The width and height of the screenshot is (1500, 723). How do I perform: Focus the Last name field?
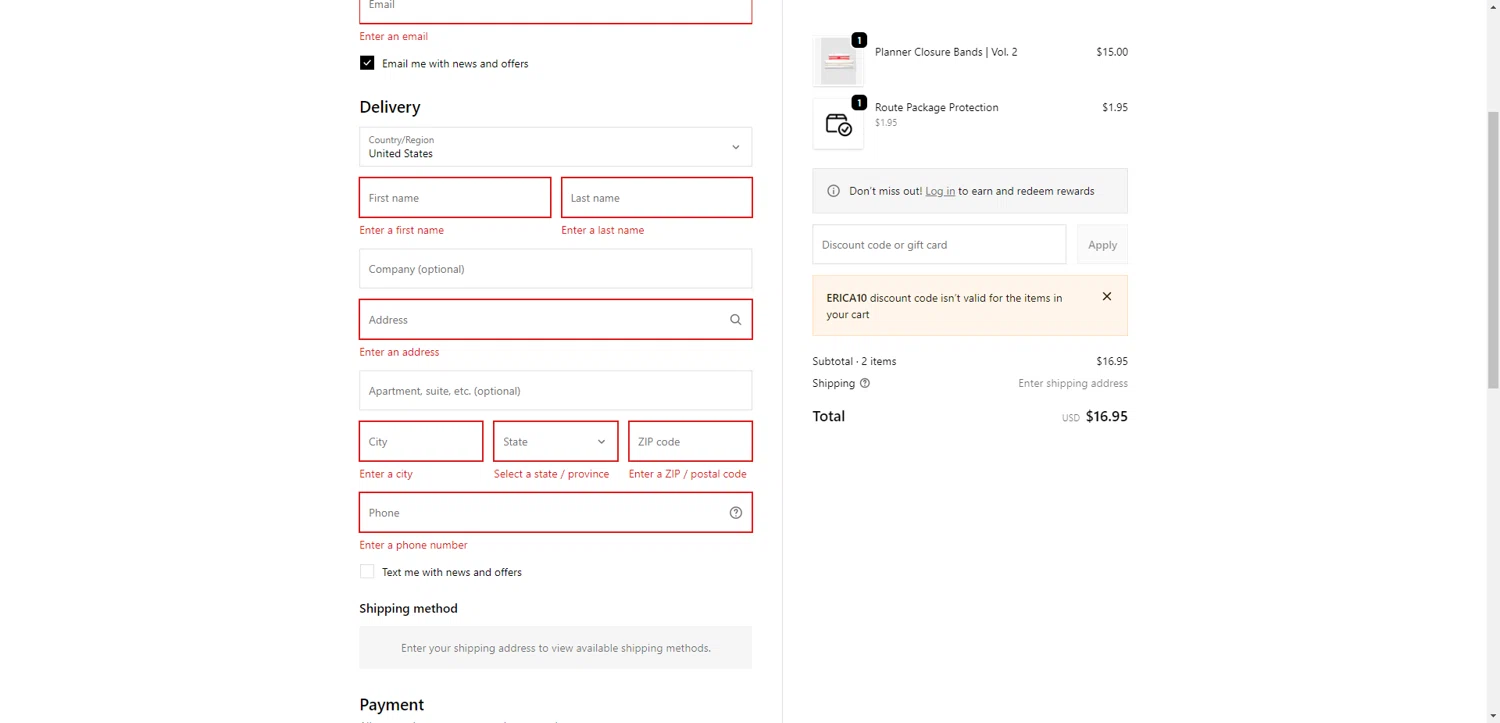(657, 198)
